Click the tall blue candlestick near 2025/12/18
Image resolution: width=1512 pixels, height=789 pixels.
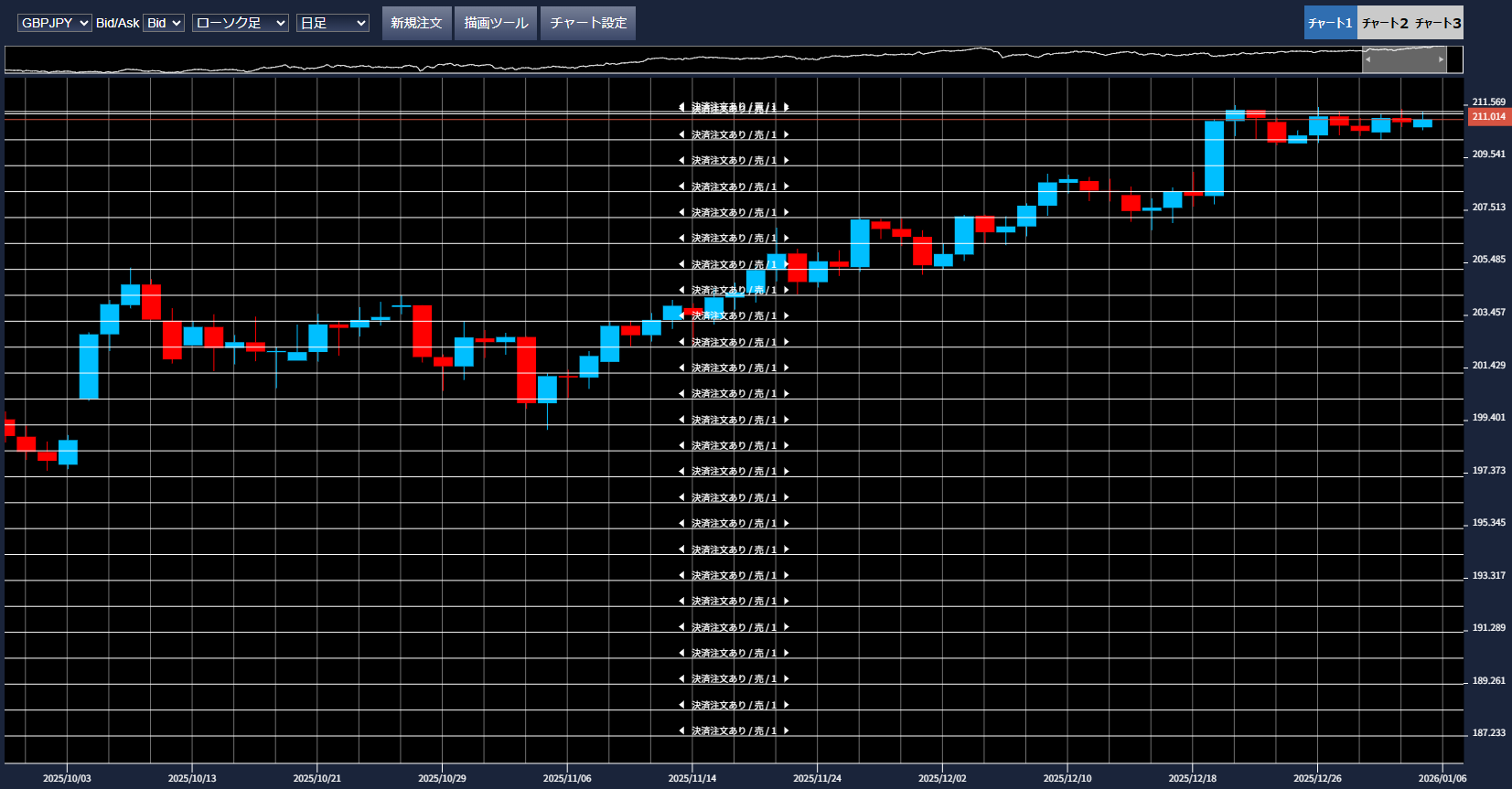(1214, 158)
